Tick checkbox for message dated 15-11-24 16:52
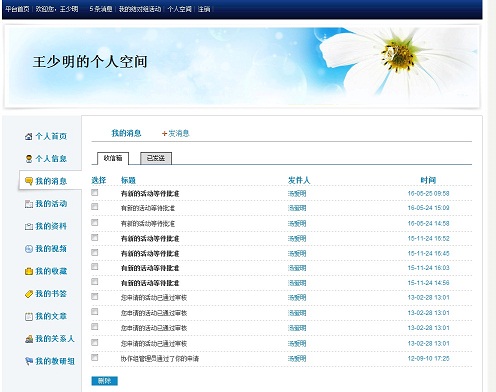 tap(95, 237)
